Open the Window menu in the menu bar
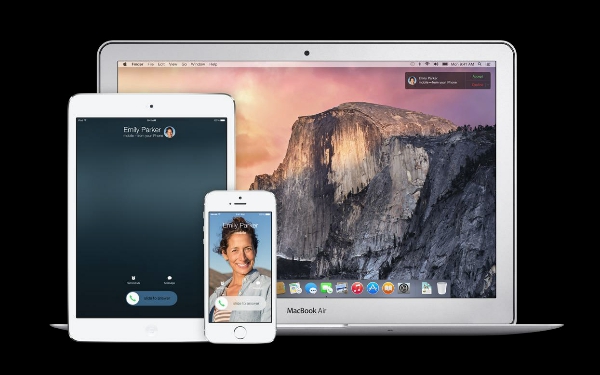This screenshot has height=375, width=600. (x=198, y=64)
